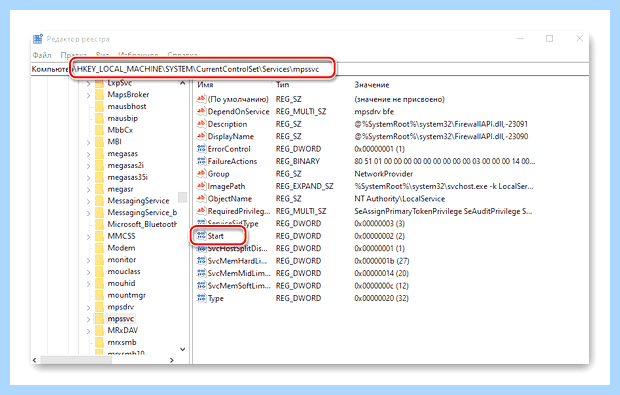Expand the mpsdrv key

89,307
